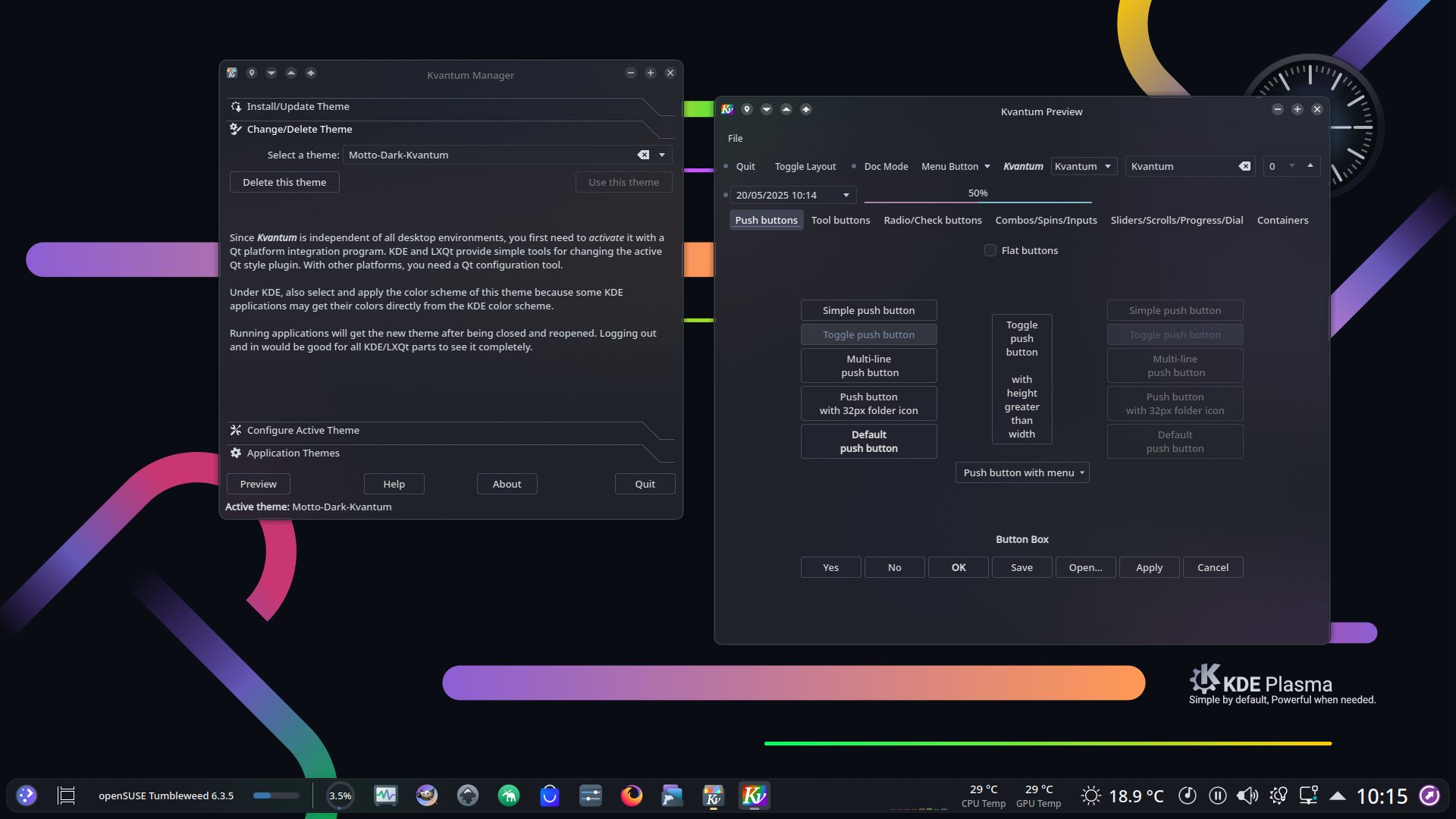Image resolution: width=1456 pixels, height=819 pixels.
Task: Click the Quit button in Kvantum Manager
Action: click(x=645, y=484)
